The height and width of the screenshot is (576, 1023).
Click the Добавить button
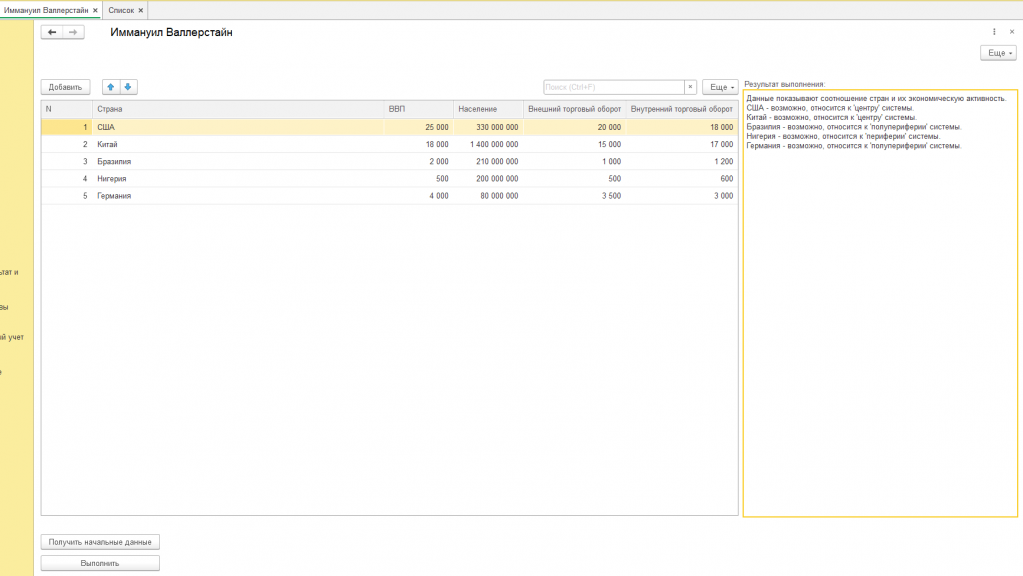coord(65,87)
